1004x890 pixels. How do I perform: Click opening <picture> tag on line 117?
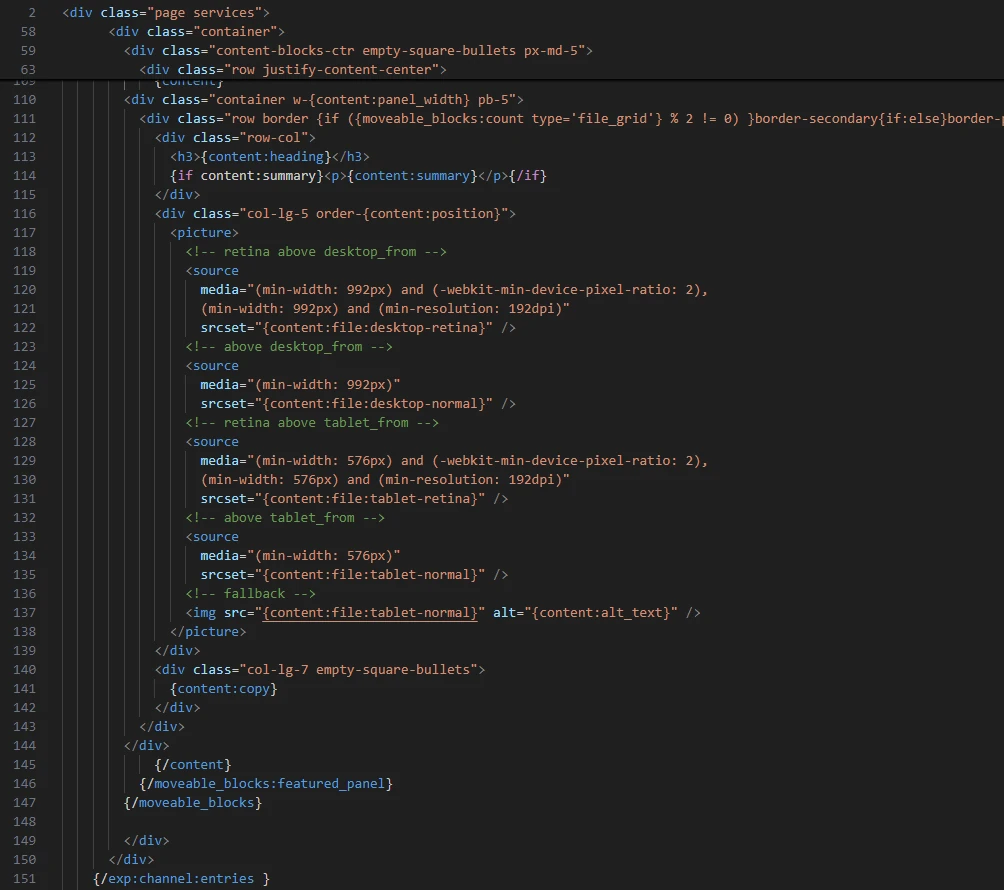(204, 232)
